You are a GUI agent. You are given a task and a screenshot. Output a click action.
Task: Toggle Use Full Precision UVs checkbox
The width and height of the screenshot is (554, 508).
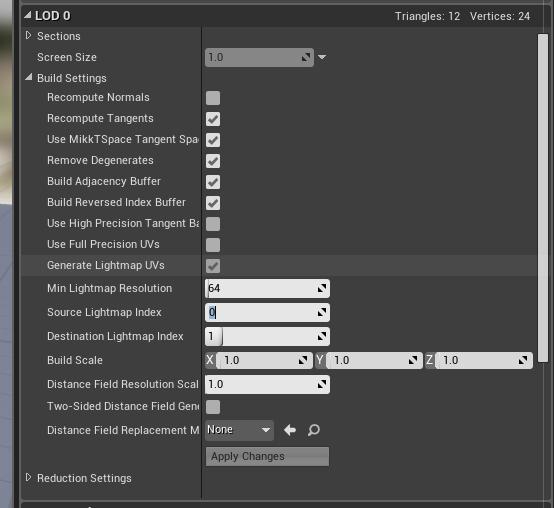click(x=213, y=245)
